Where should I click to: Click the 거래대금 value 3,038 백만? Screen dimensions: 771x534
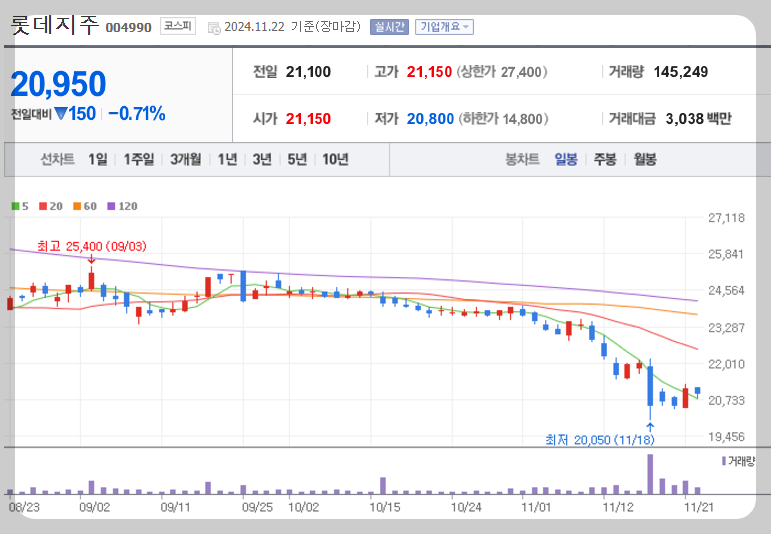click(x=699, y=119)
